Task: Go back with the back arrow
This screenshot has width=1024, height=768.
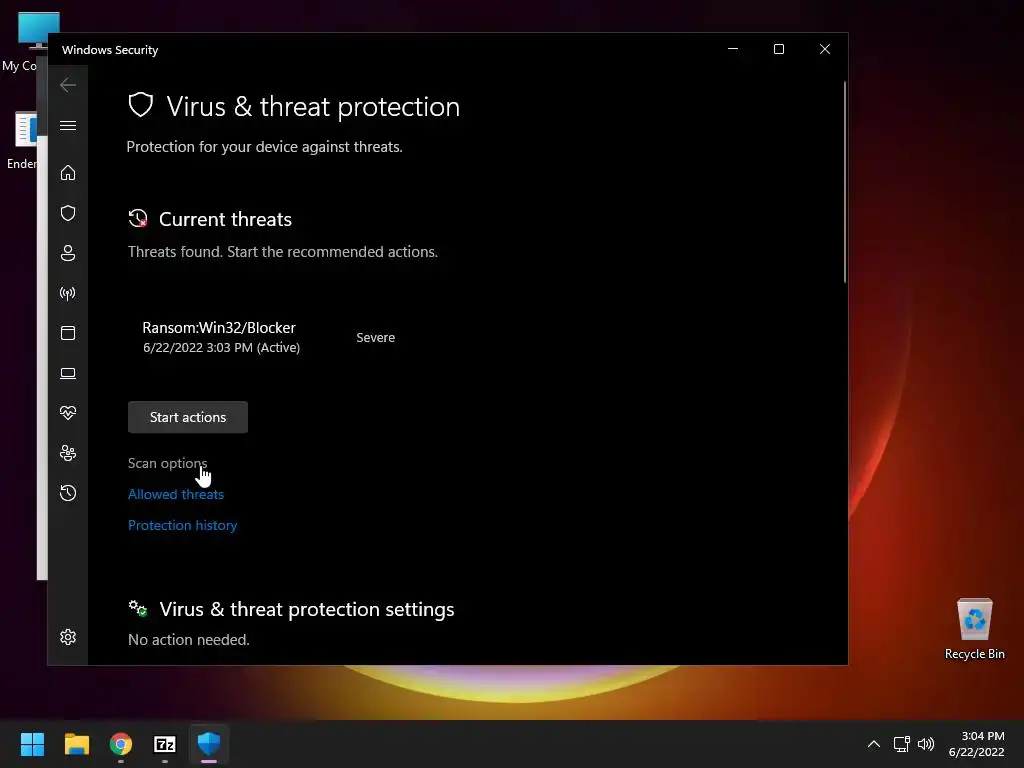Action: (x=68, y=85)
